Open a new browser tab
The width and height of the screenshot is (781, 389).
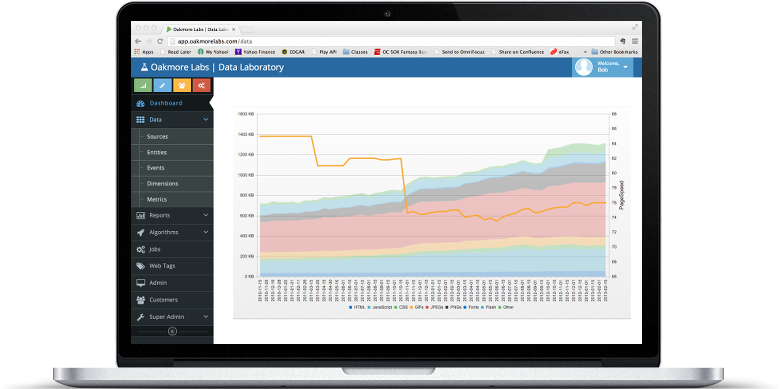tap(247, 29)
